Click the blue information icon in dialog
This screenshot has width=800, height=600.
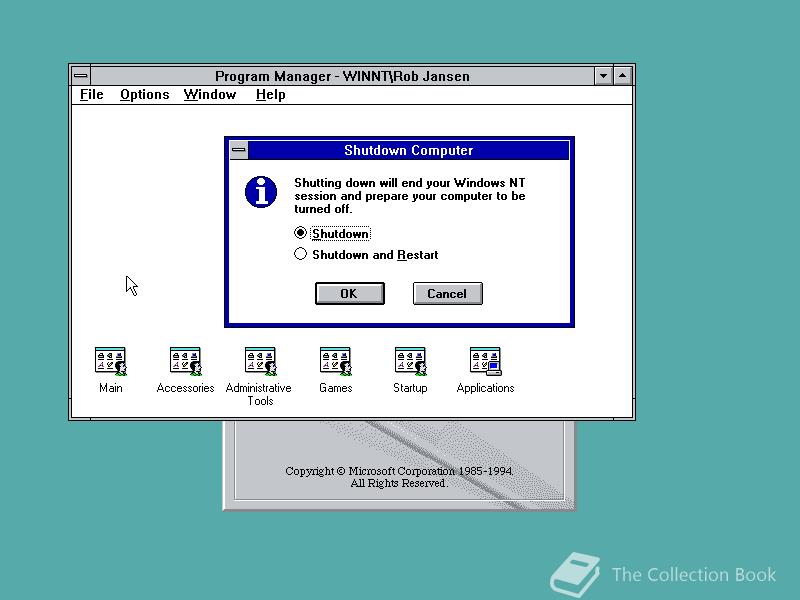click(261, 192)
